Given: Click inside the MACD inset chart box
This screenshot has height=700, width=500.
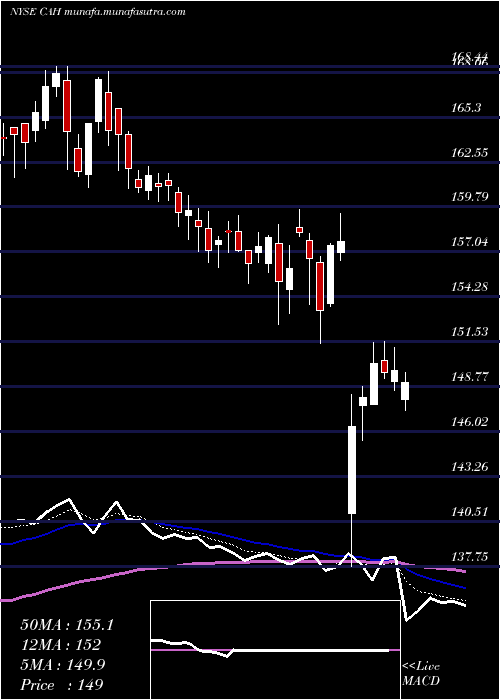Looking at the screenshot, I should point(275,650).
